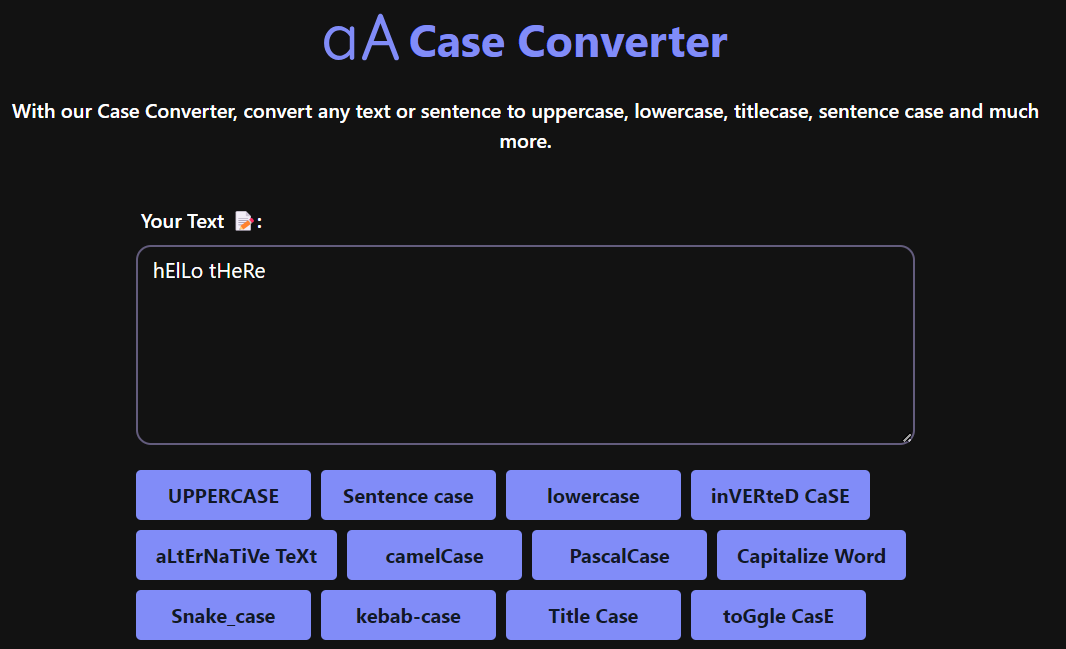Click the Case Converter heading
Screen dimensions: 1066x649
pos(565,42)
